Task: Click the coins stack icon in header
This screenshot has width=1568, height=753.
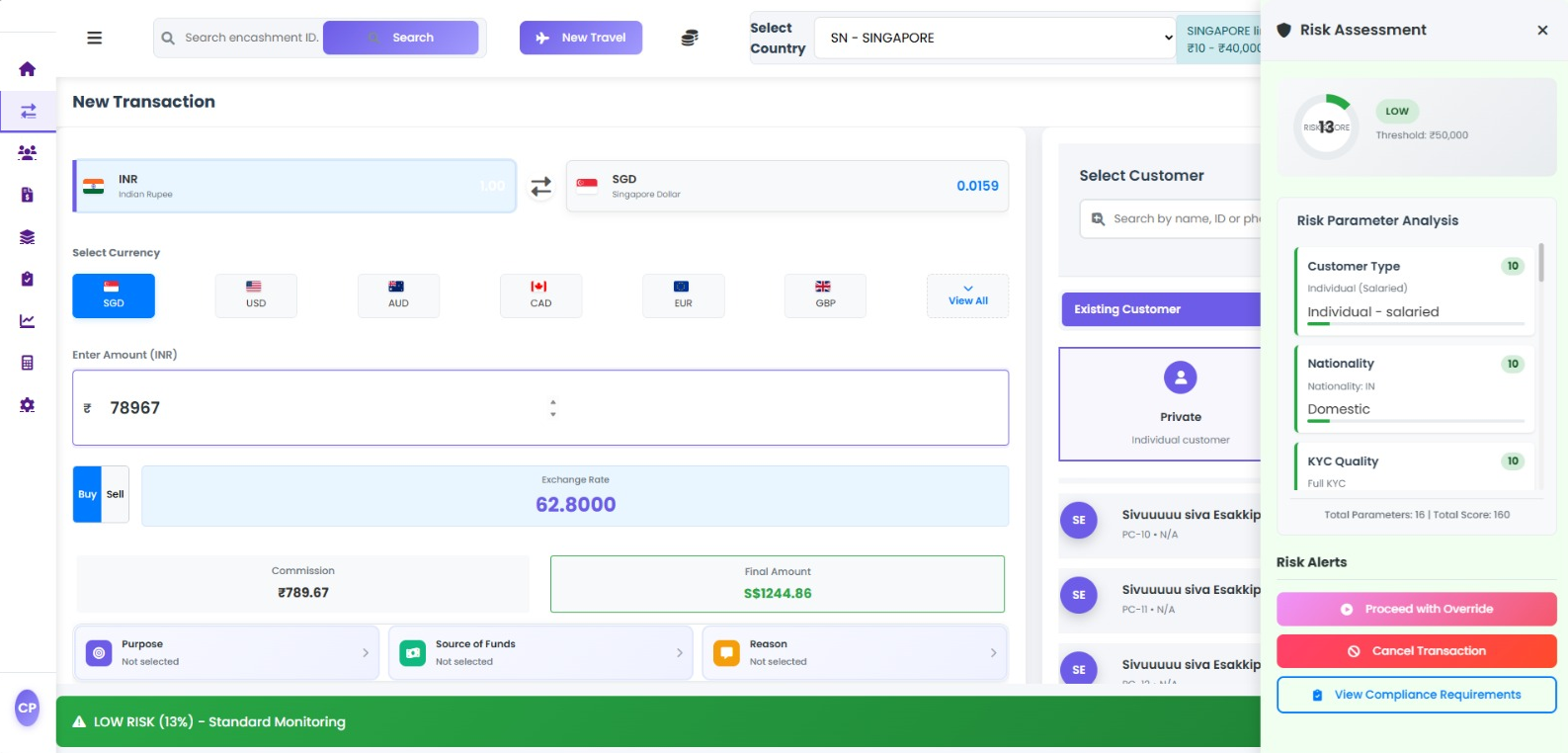Action: [690, 38]
